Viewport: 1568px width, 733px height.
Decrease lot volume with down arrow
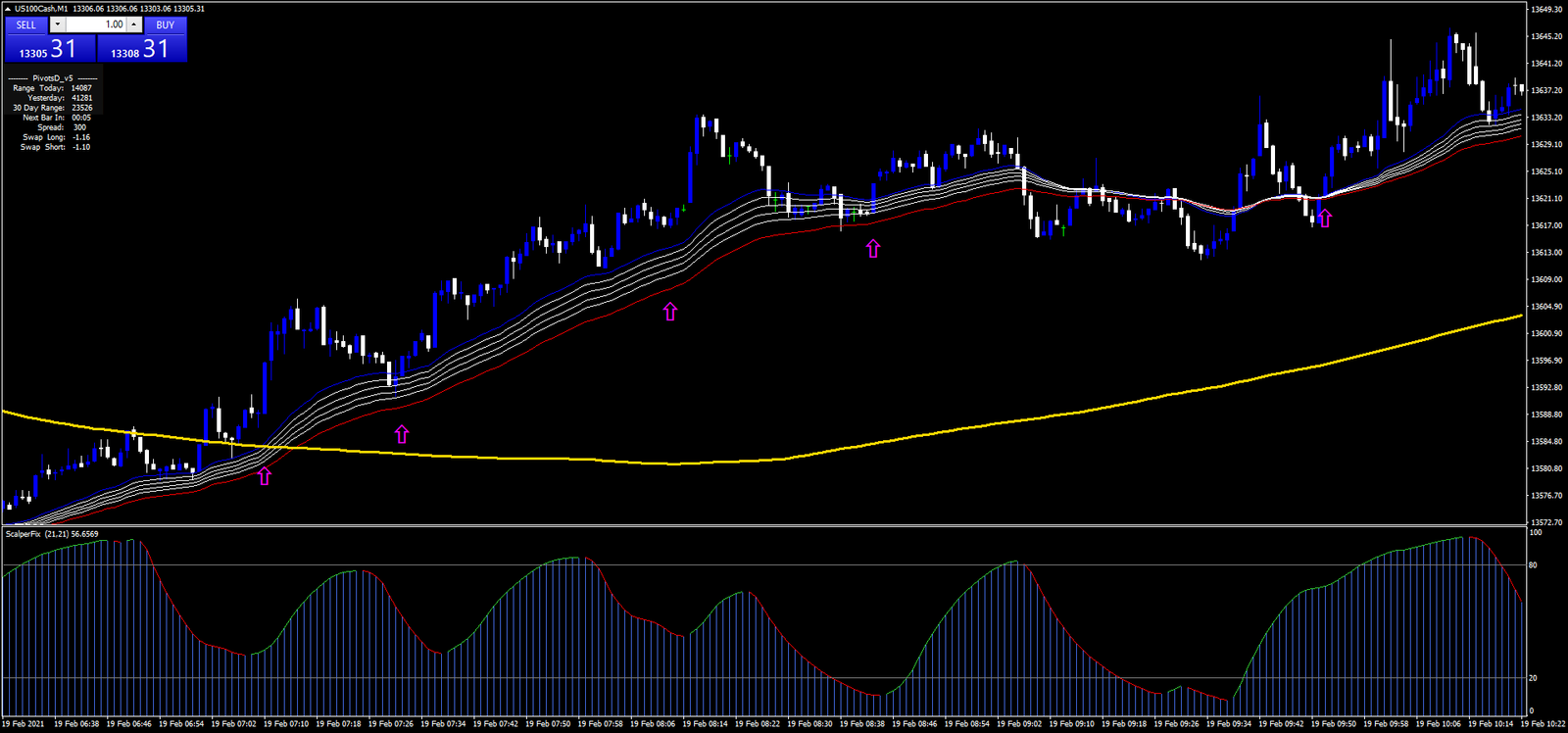point(58,24)
